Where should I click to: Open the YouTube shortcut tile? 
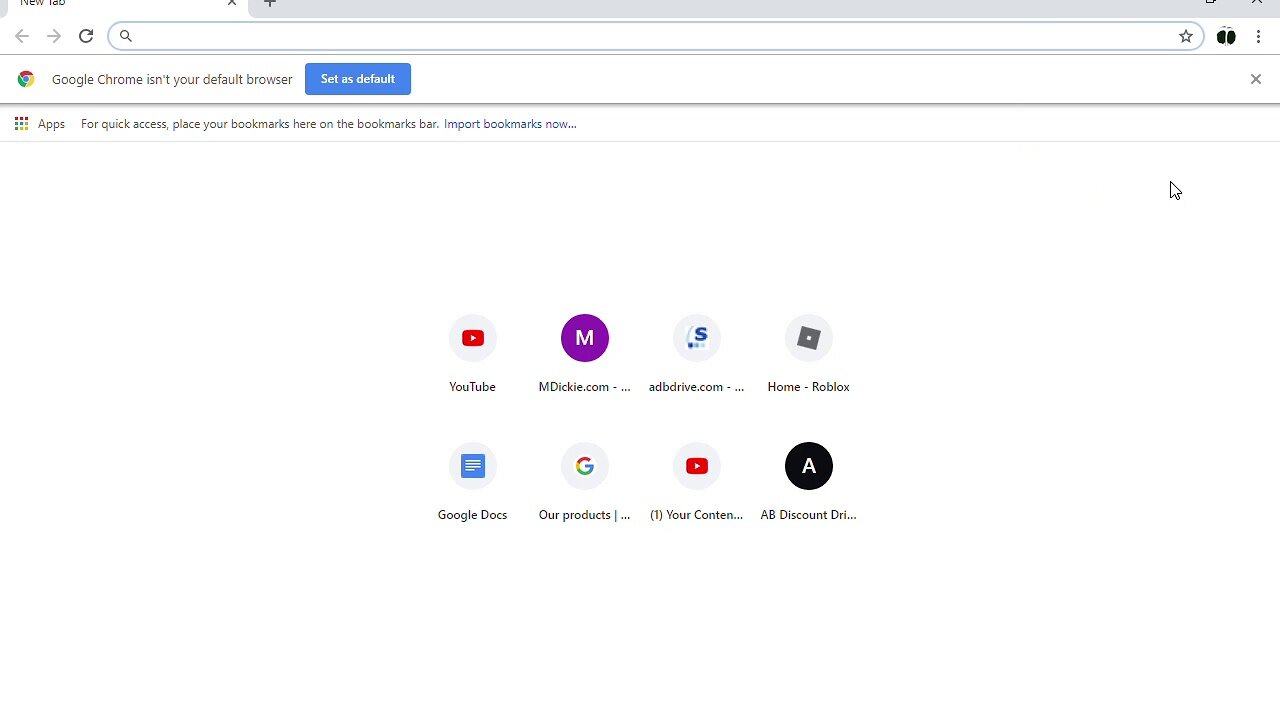click(473, 354)
